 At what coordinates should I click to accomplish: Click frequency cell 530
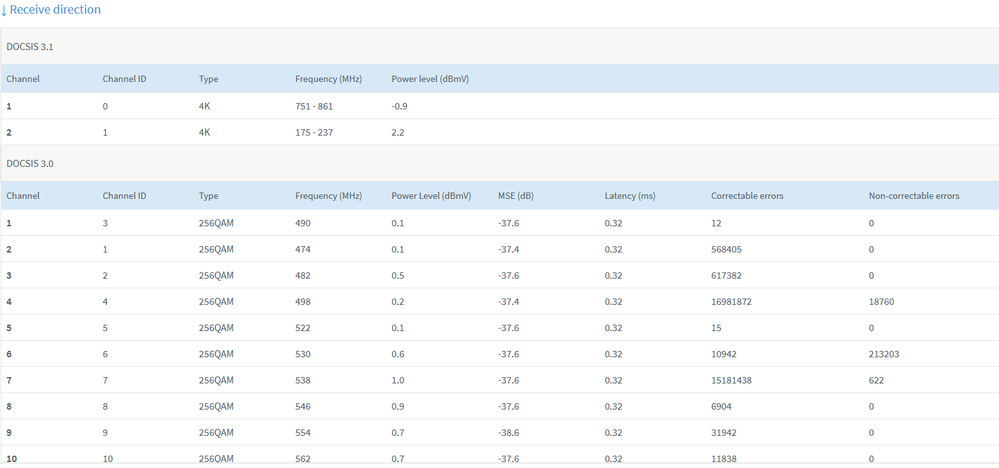303,354
